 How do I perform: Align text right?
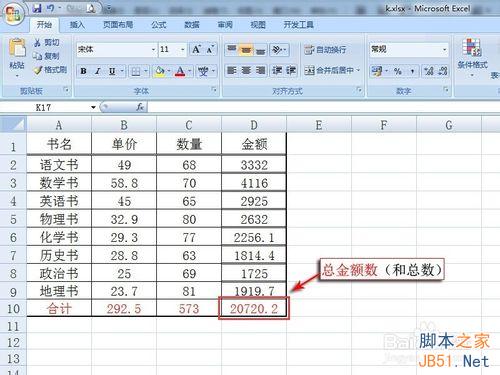(x=260, y=70)
